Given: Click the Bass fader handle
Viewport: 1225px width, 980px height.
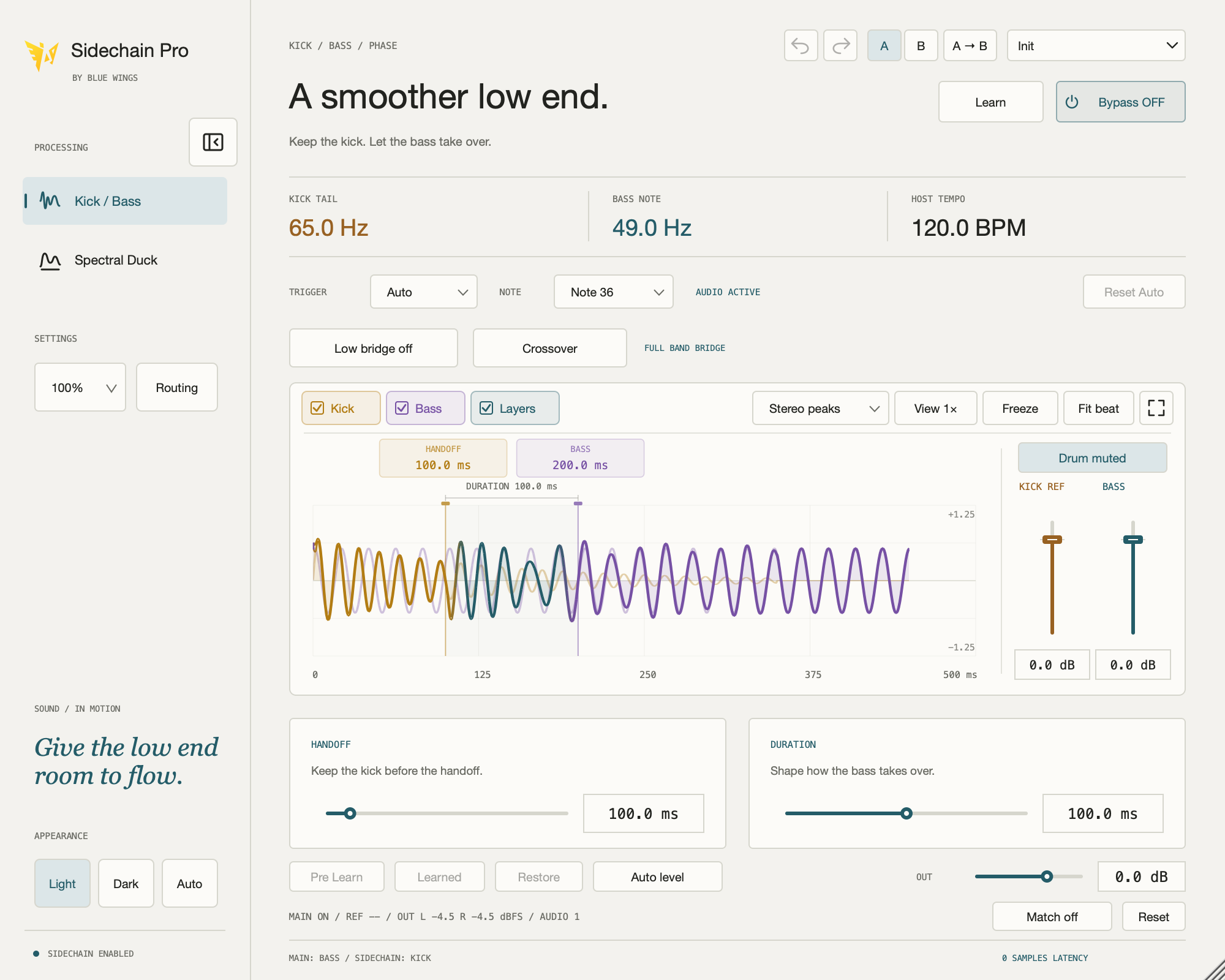Looking at the screenshot, I should tap(1133, 540).
